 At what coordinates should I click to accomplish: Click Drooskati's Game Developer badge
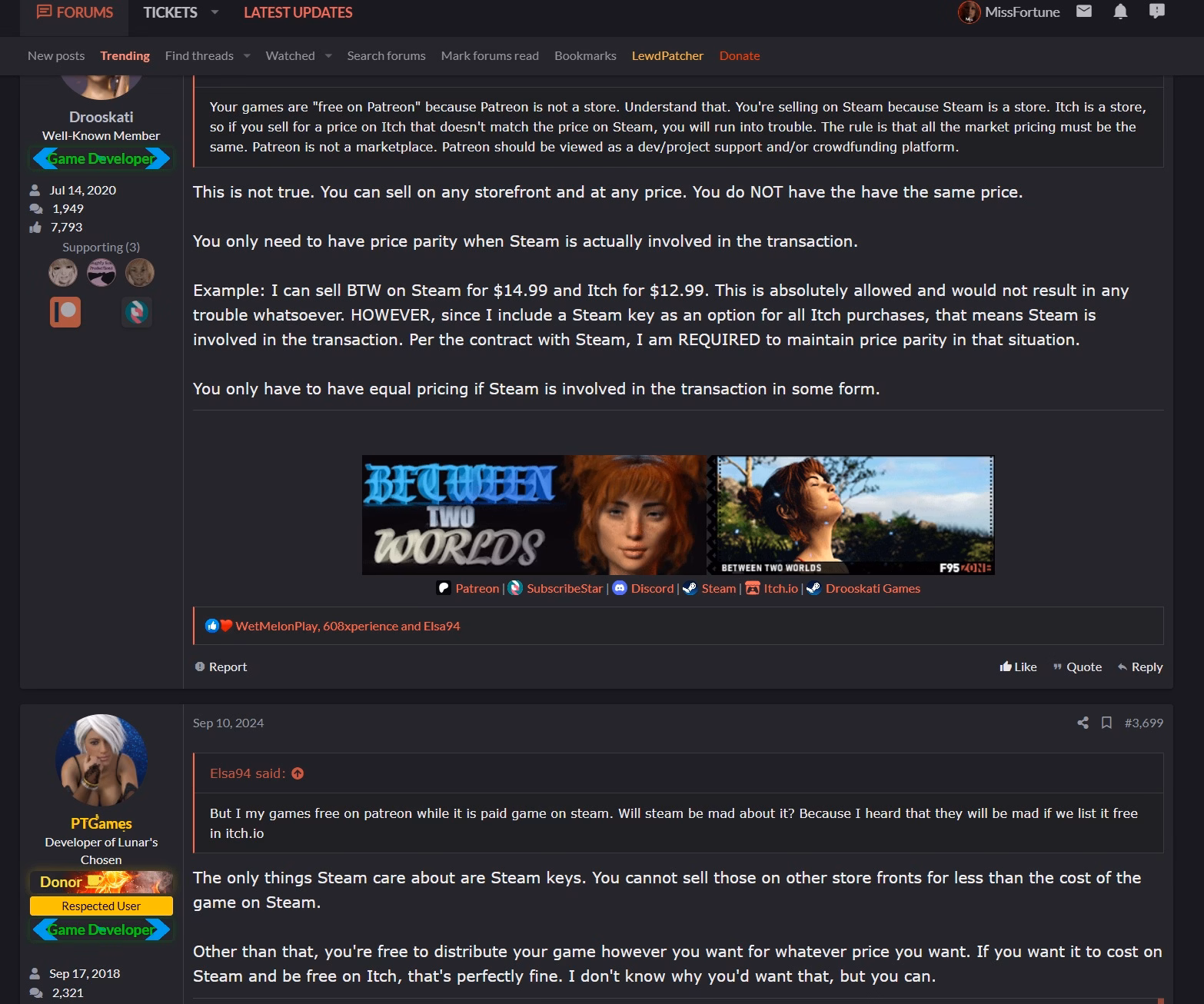[101, 158]
